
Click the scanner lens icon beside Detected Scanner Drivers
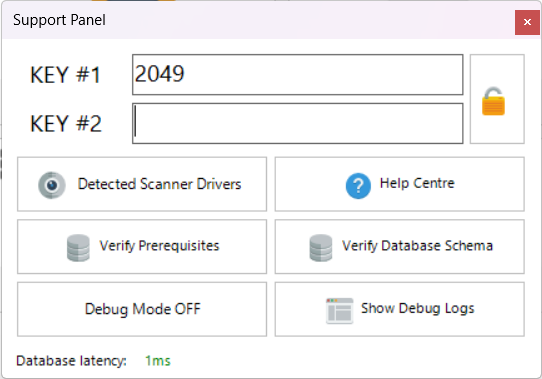click(52, 185)
